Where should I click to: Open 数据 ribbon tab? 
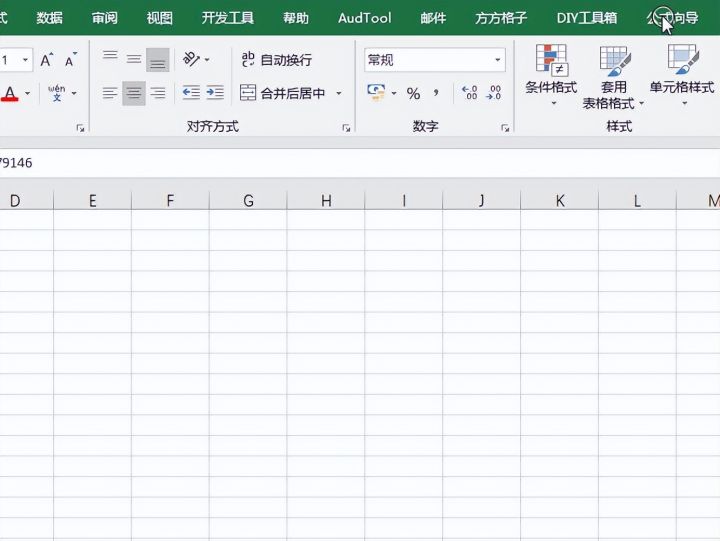tap(50, 18)
